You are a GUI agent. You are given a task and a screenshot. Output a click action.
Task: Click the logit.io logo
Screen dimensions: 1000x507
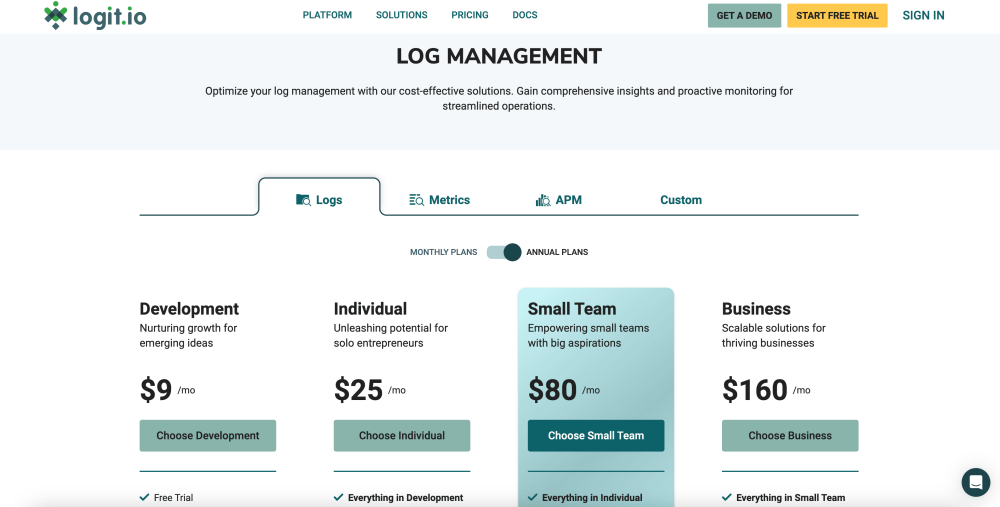[x=95, y=15]
